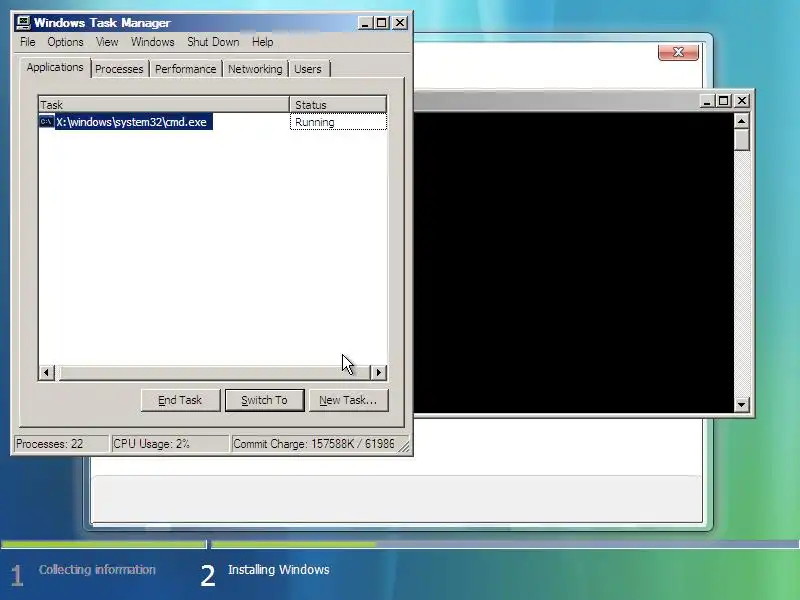This screenshot has width=800, height=600.
Task: Click the New Task... button
Action: (x=348, y=400)
